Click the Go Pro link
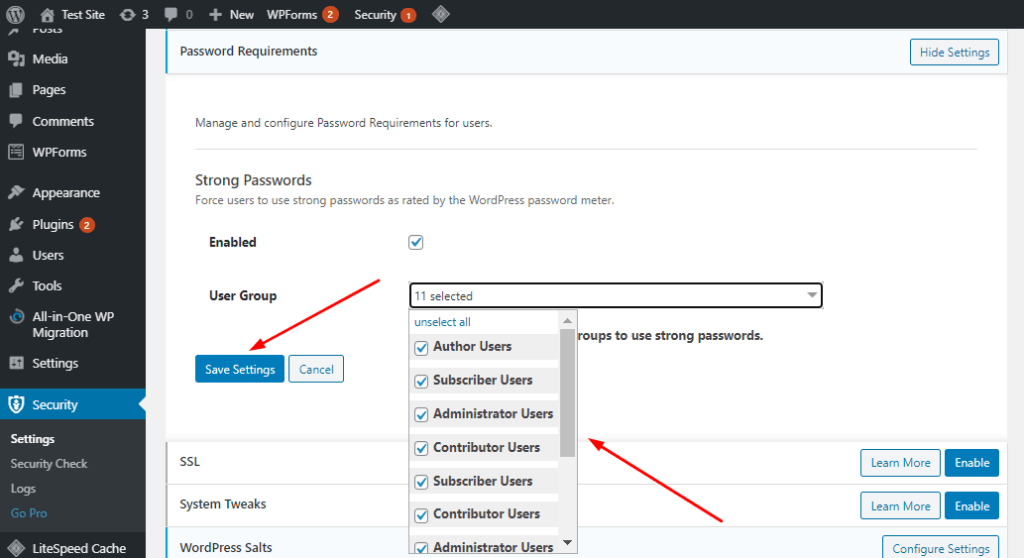The width and height of the screenshot is (1024, 558). (x=29, y=513)
